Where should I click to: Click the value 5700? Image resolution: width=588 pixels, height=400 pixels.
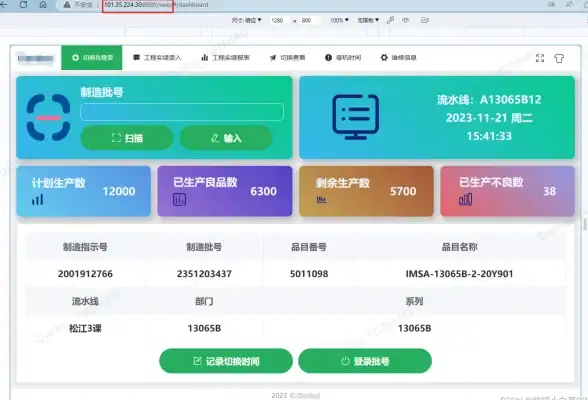point(403,191)
